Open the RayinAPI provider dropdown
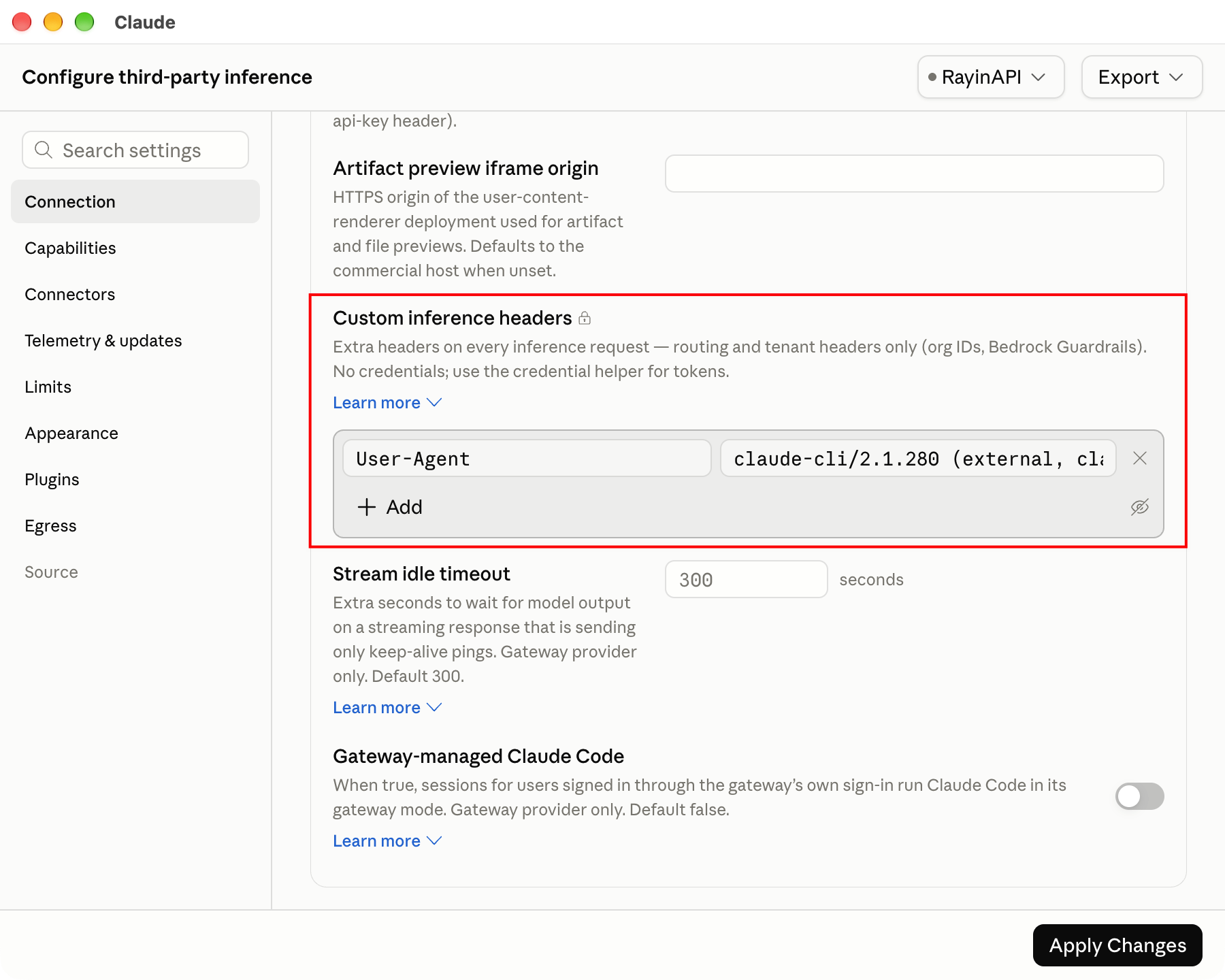Viewport: 1225px width, 980px height. tap(991, 77)
